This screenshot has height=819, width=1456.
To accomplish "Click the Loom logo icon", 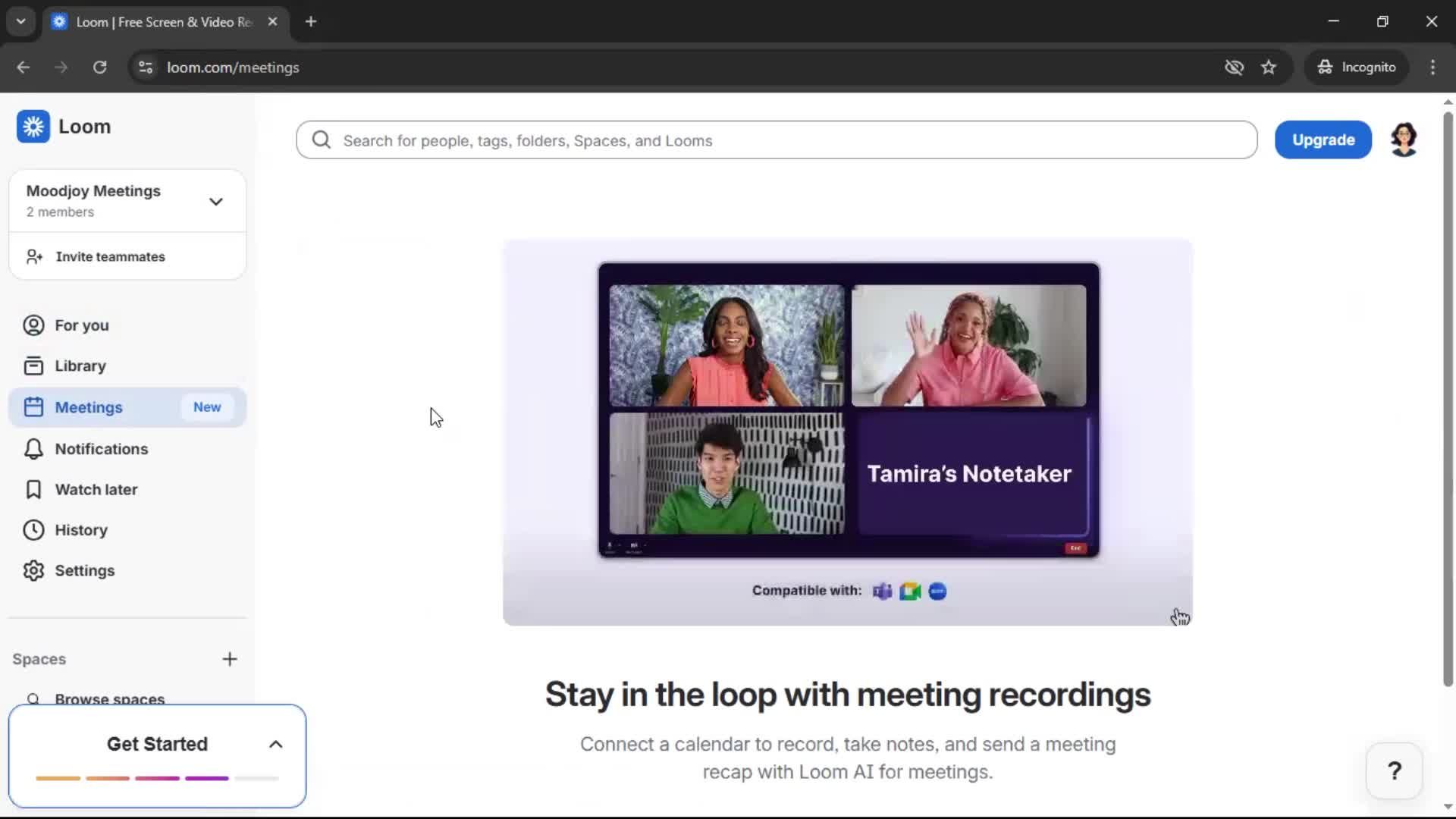I will (x=33, y=127).
